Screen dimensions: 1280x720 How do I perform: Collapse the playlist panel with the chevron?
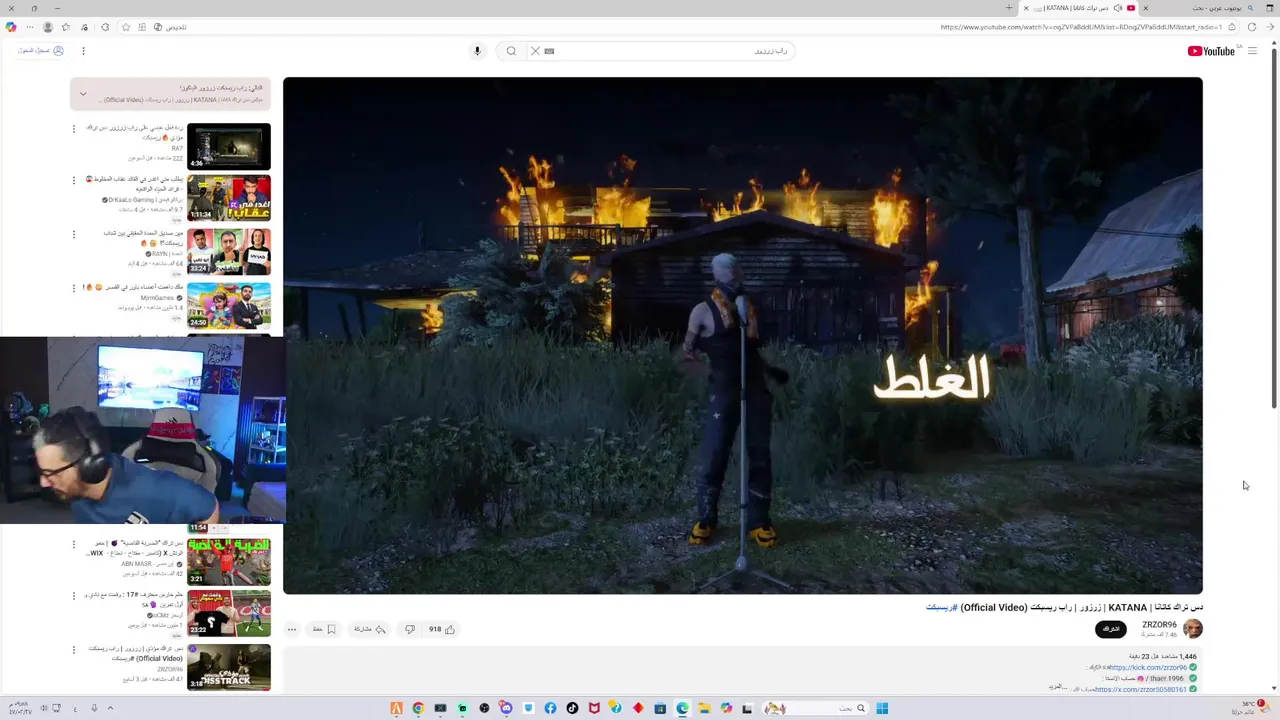coord(83,94)
